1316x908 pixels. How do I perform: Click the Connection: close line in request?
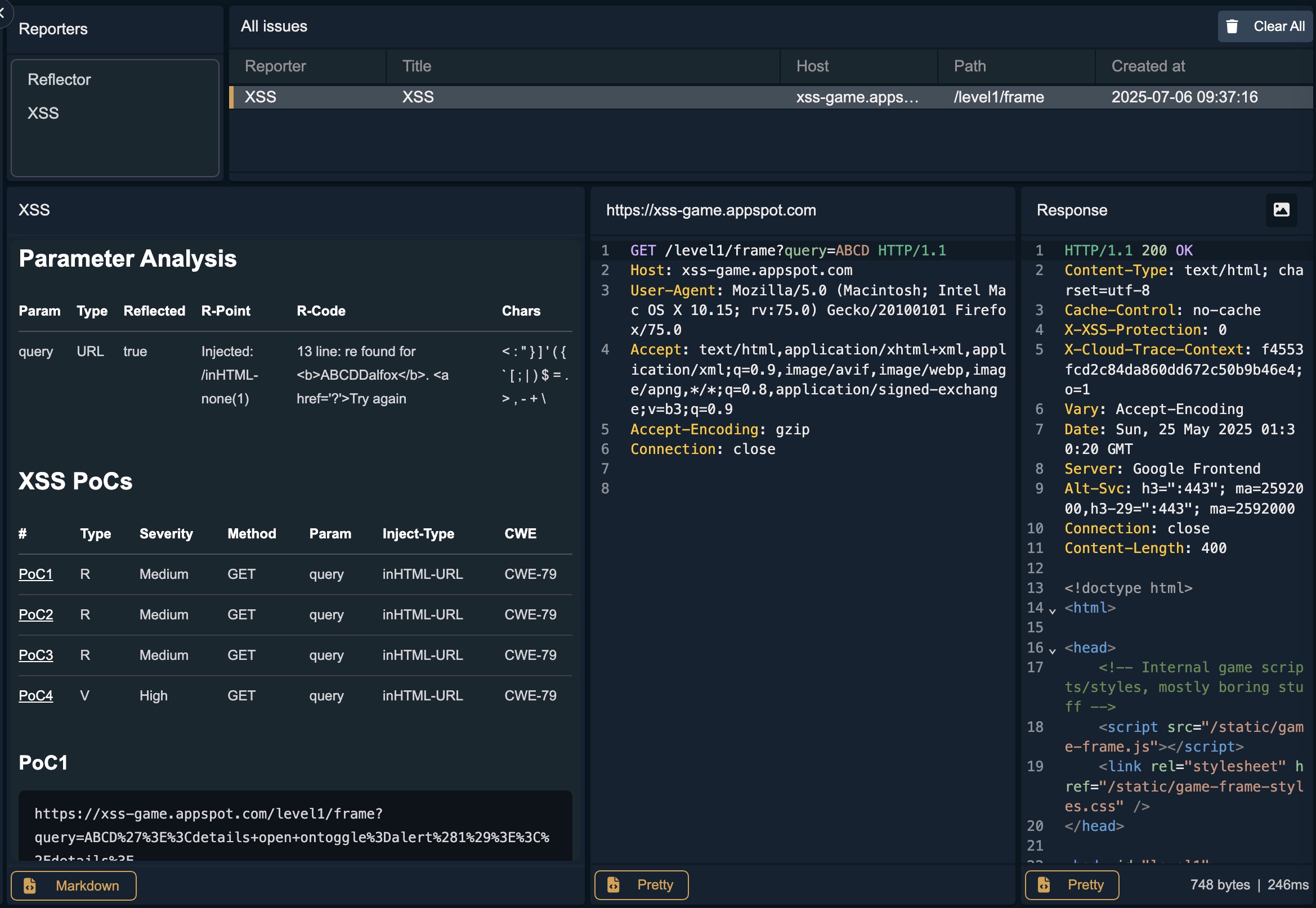(702, 449)
